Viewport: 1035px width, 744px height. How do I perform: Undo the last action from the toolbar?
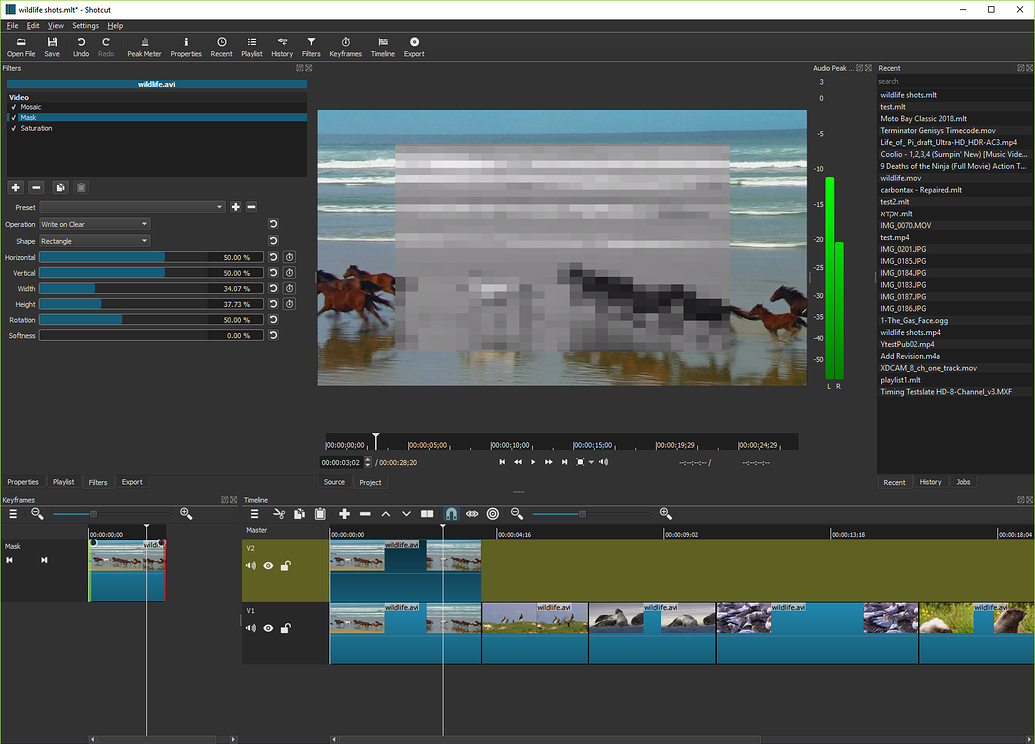(x=81, y=47)
